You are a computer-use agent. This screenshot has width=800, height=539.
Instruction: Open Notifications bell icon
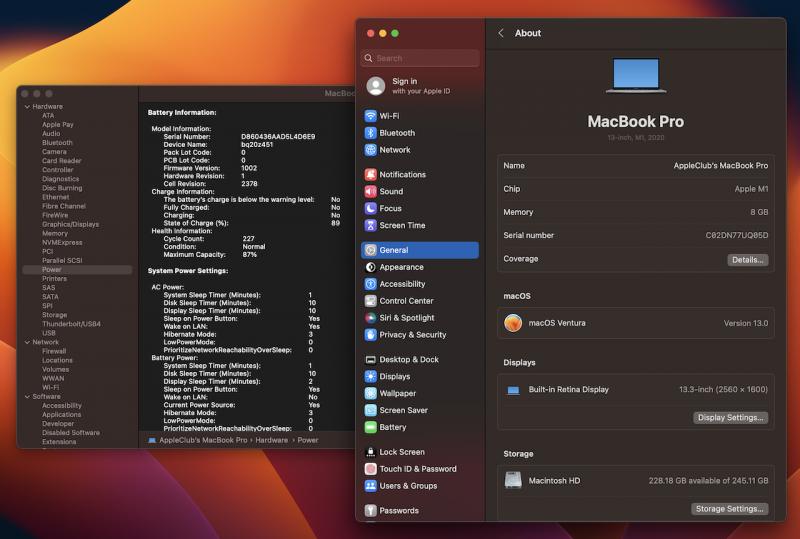370,175
